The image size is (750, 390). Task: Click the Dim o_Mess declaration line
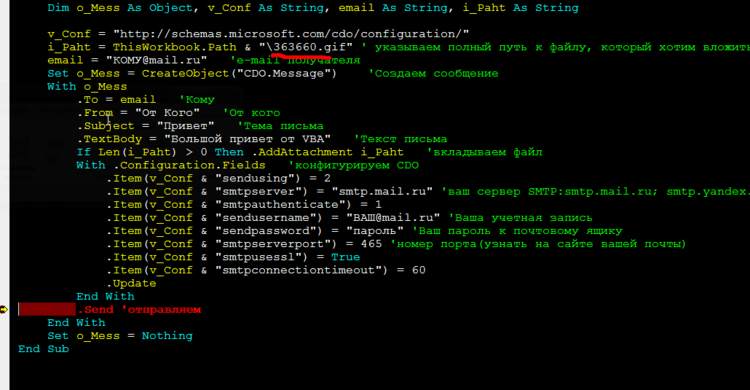coord(313,8)
